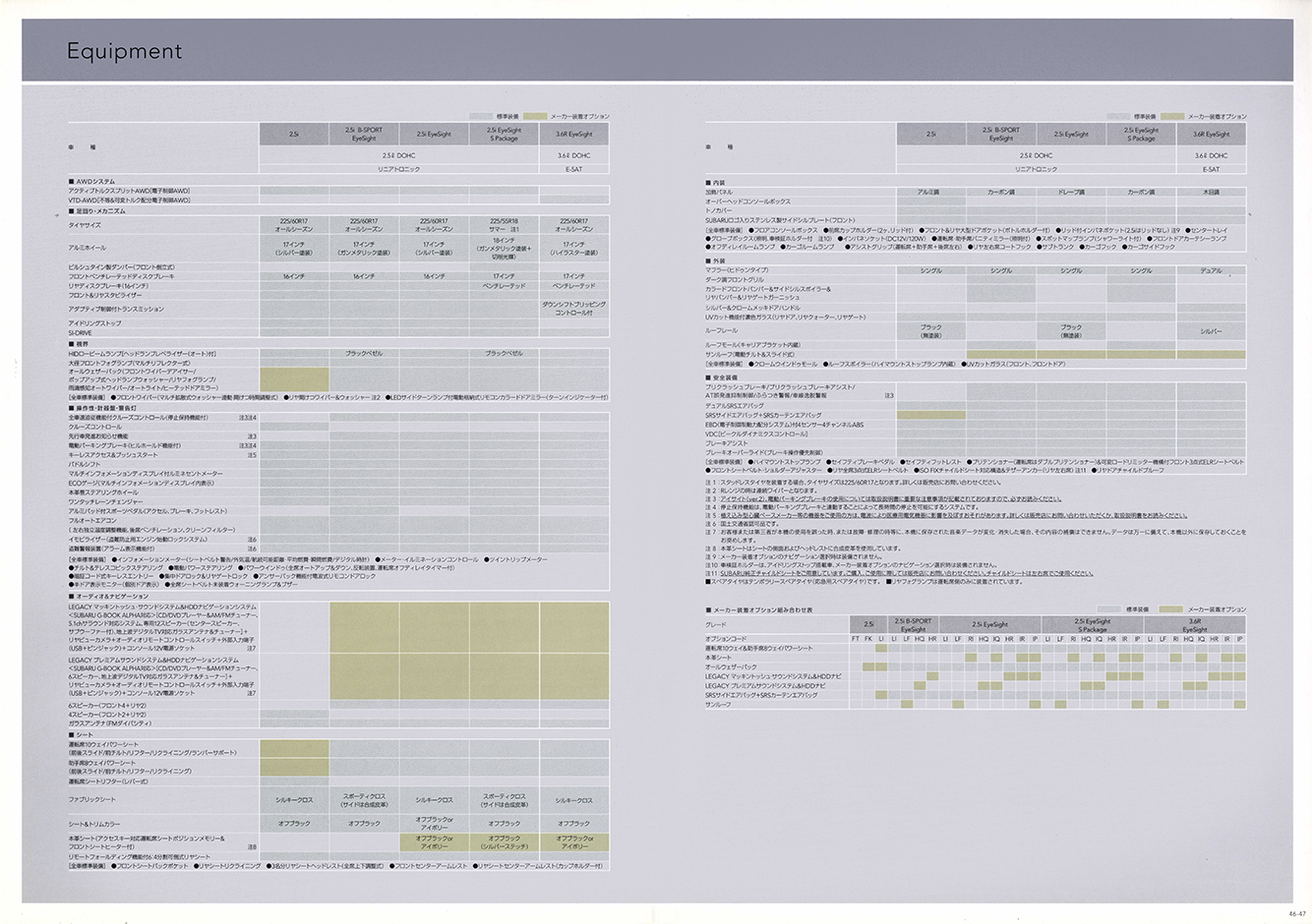The image size is (1312, 924).
Task: Click the "メーカー装着オプション組み合わせ表" heading
Action: 760,610
